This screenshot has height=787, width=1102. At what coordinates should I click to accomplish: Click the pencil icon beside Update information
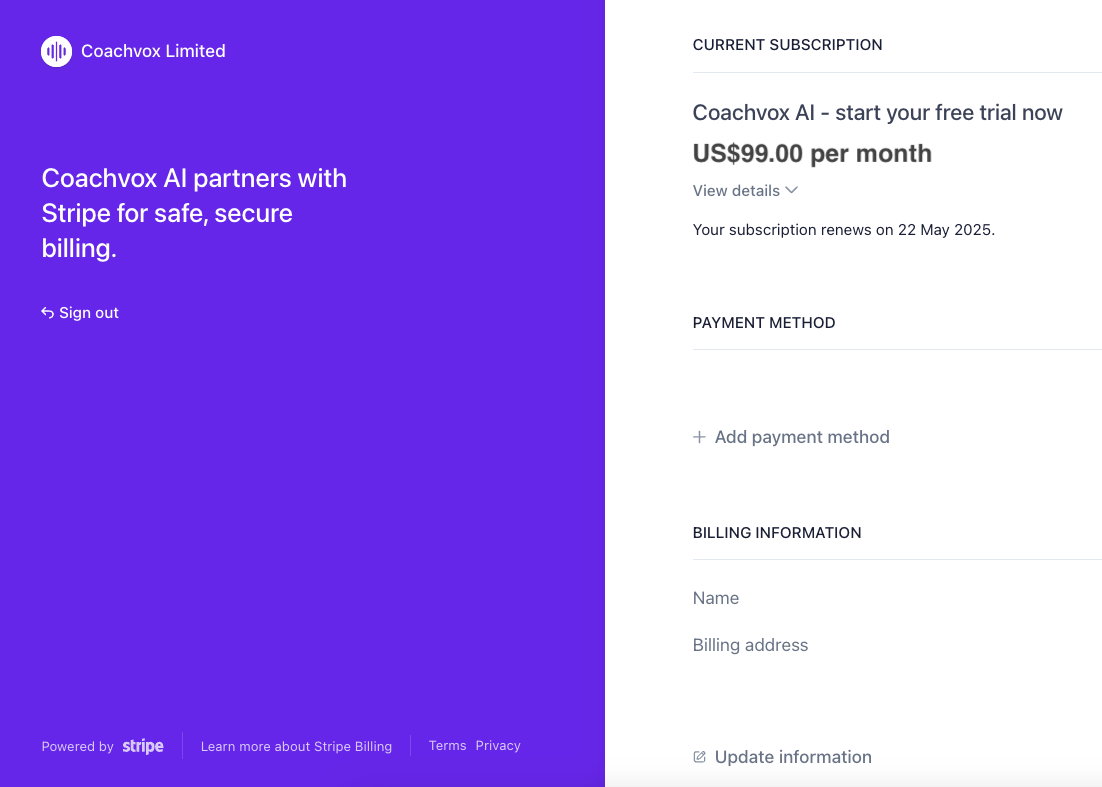click(700, 757)
